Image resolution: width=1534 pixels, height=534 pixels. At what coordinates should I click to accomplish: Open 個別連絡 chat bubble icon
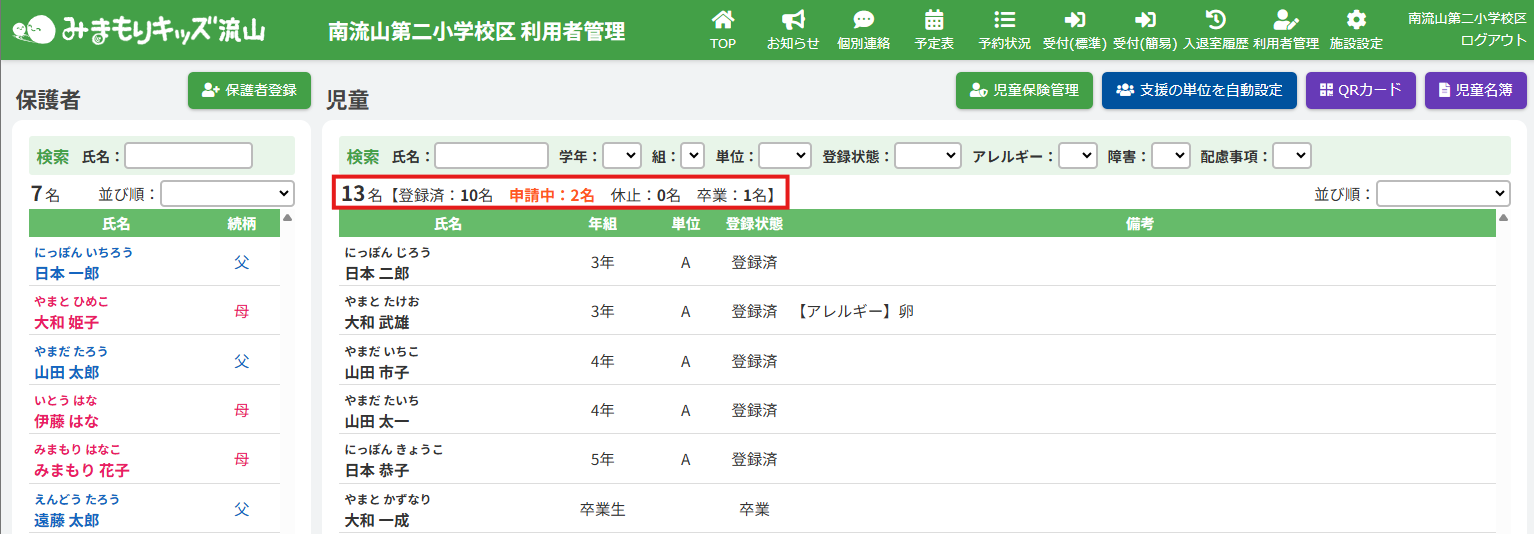[x=863, y=20]
